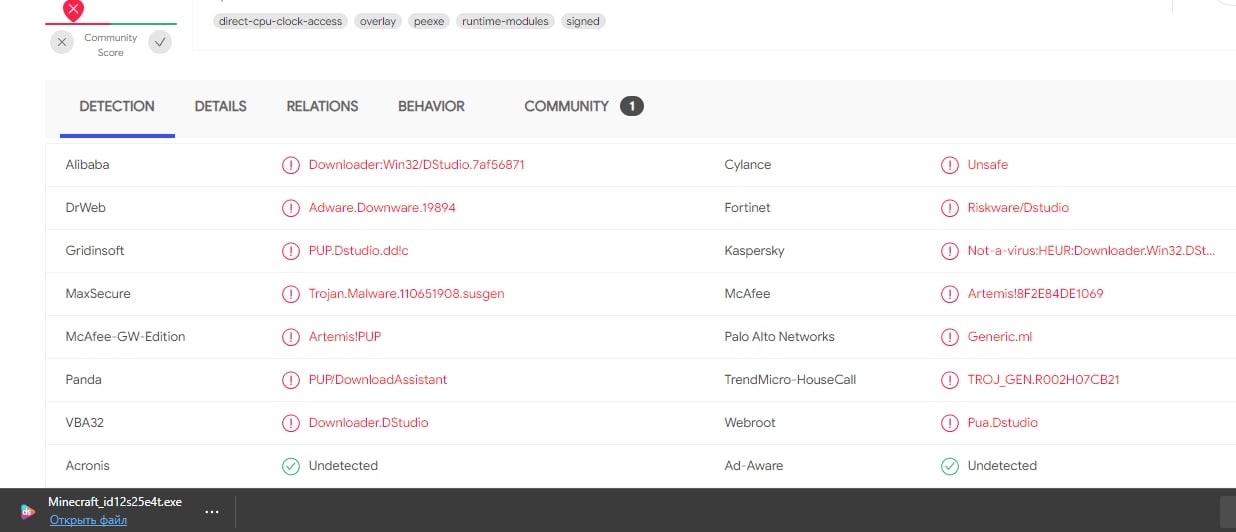Click the Ad-Aware undetected check icon
1236x532 pixels.
point(950,466)
